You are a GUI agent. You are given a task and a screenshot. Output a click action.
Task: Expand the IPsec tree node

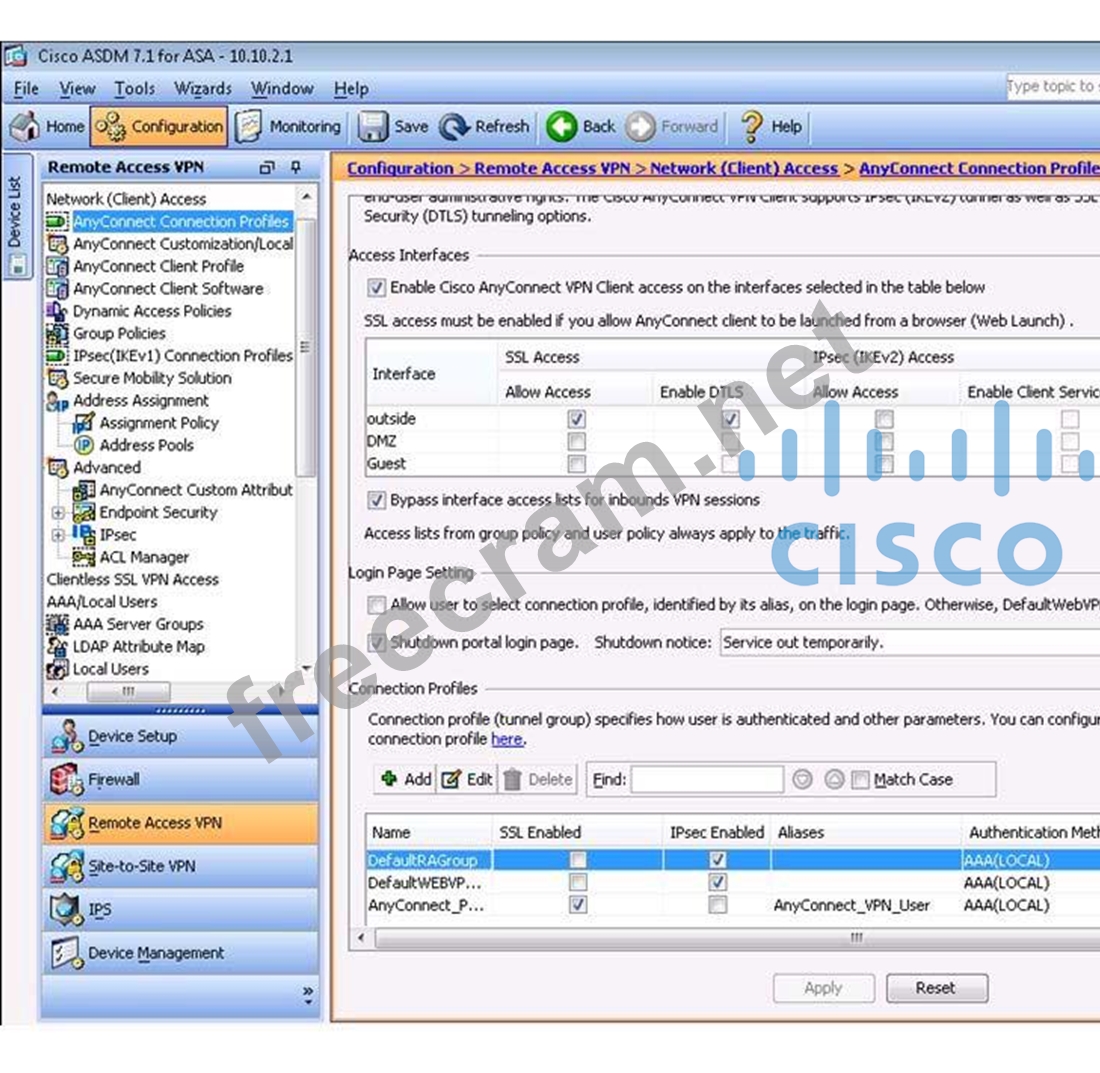click(x=60, y=536)
